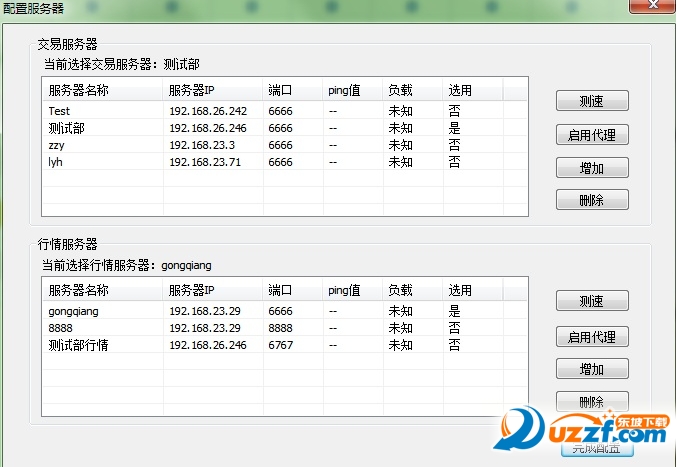Click 否 in 8888 quote server row
677x467 pixels.
(x=454, y=328)
